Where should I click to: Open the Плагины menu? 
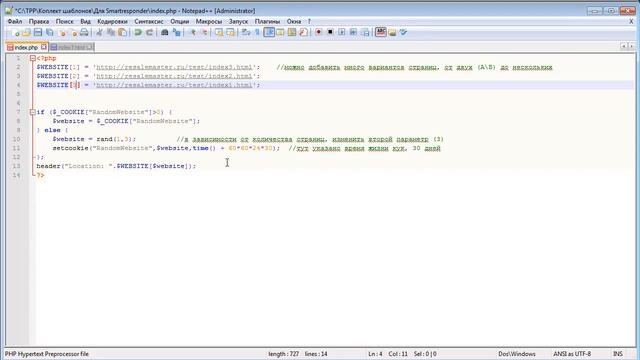click(x=267, y=21)
